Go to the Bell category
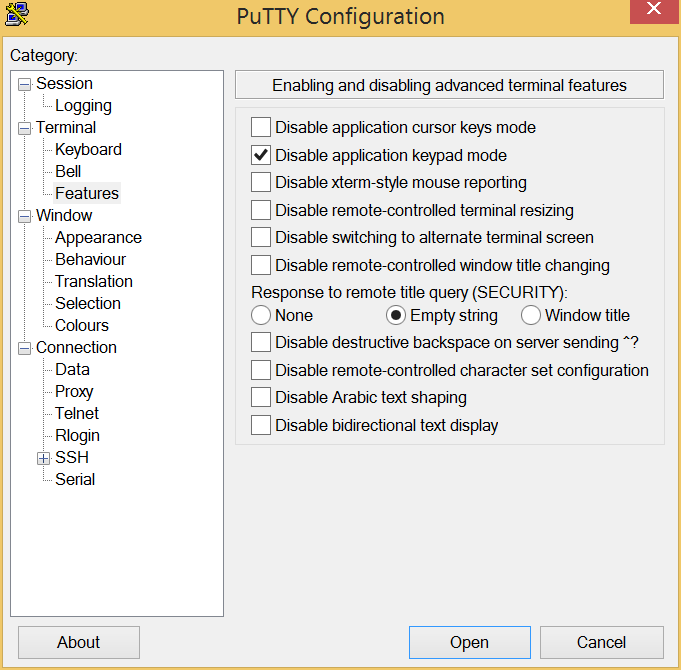 pos(68,172)
